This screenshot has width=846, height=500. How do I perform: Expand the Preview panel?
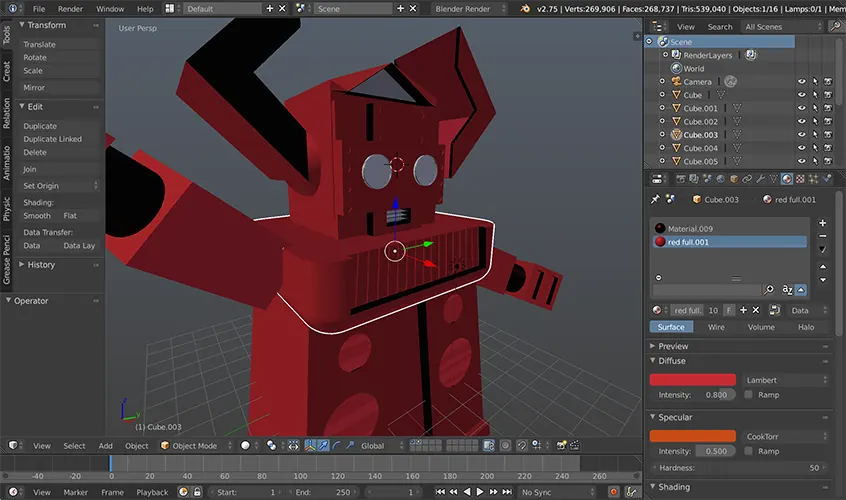click(673, 346)
